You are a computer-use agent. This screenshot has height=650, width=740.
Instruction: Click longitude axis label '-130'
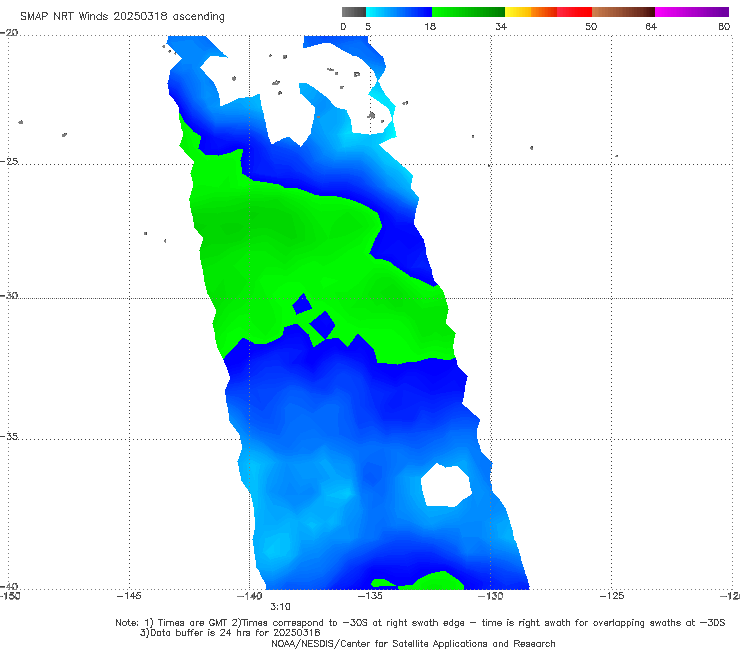(x=490, y=596)
